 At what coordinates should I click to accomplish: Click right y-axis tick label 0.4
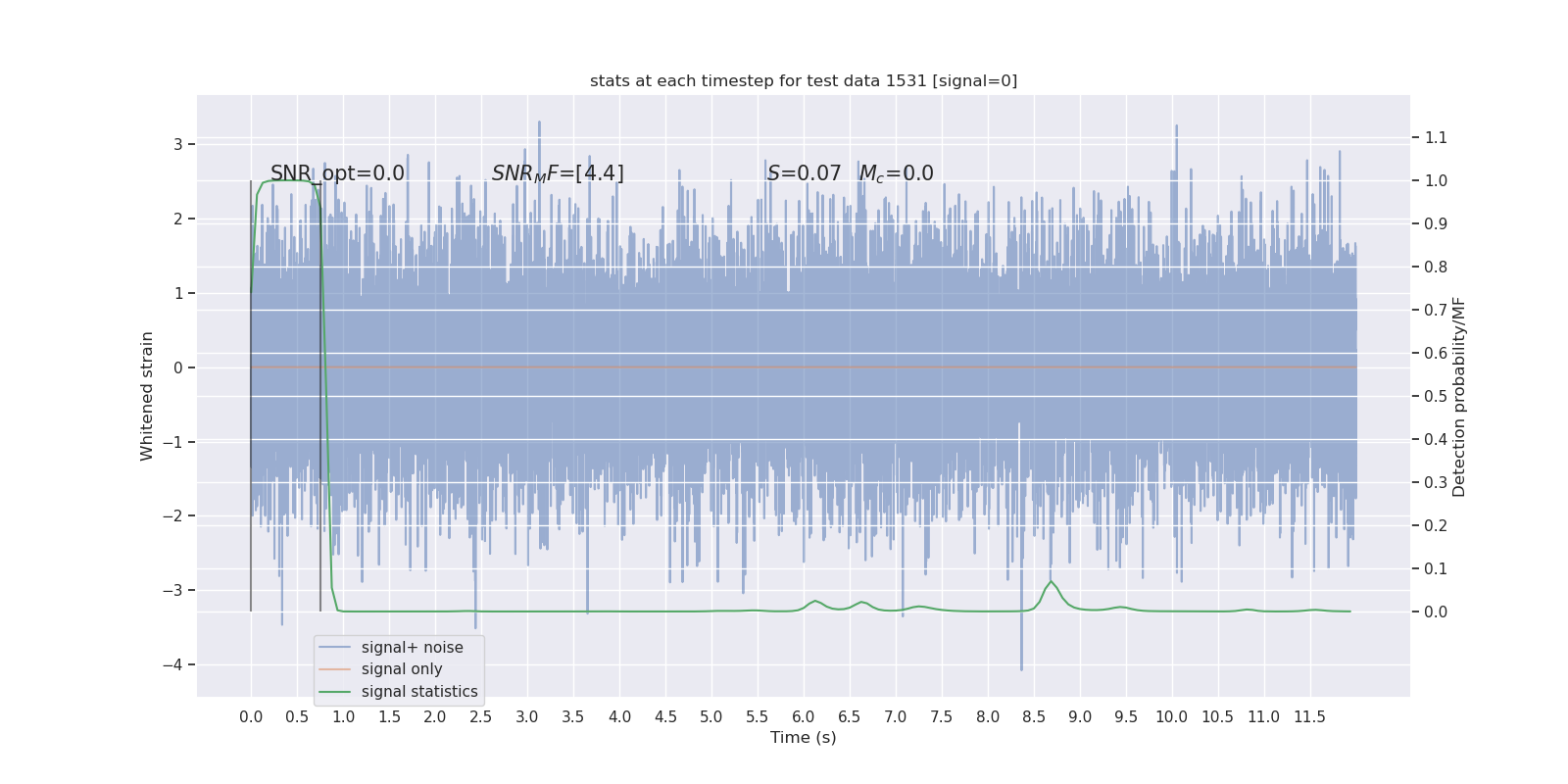click(x=1436, y=439)
